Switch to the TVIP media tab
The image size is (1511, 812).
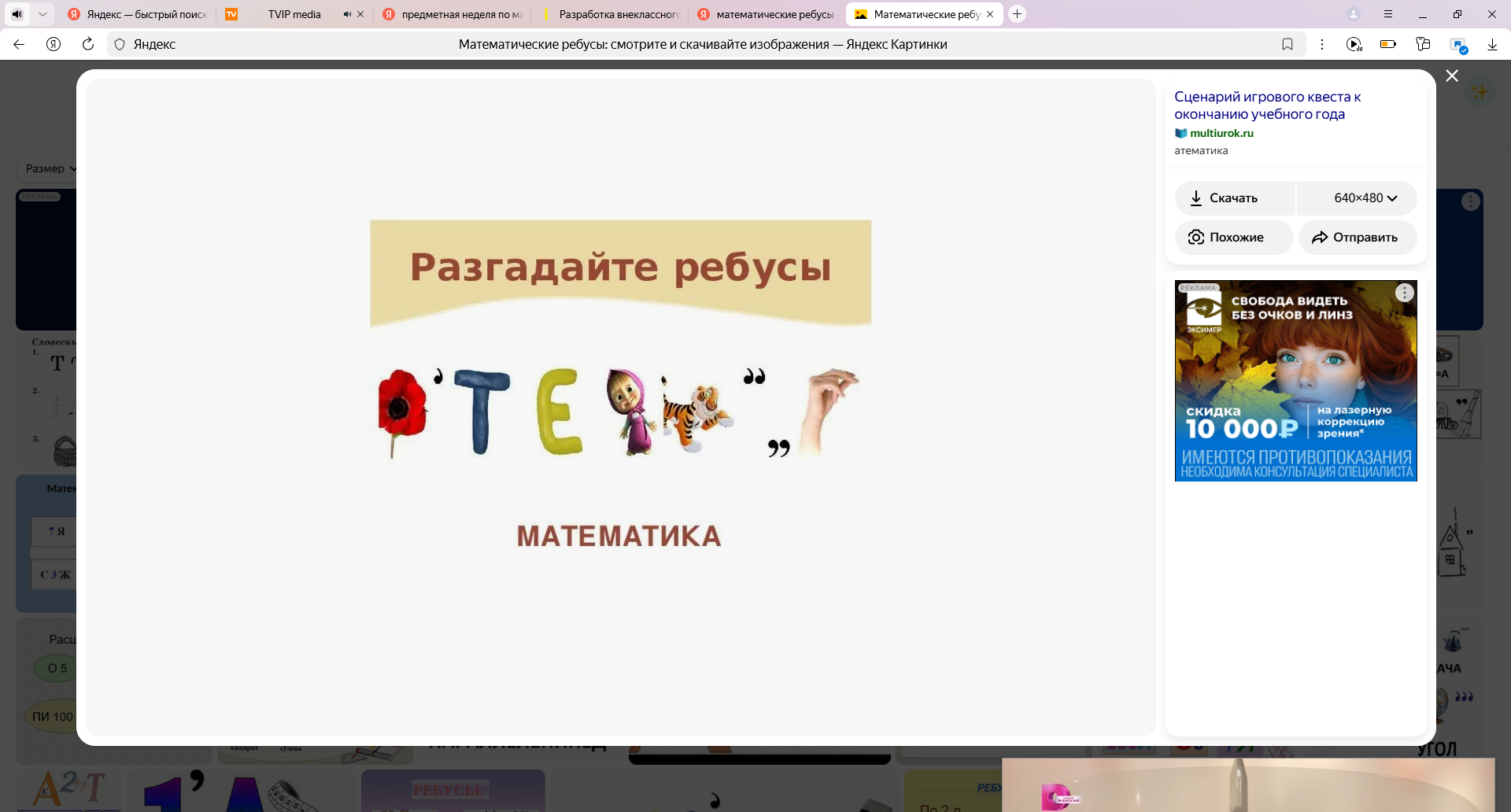(294, 14)
